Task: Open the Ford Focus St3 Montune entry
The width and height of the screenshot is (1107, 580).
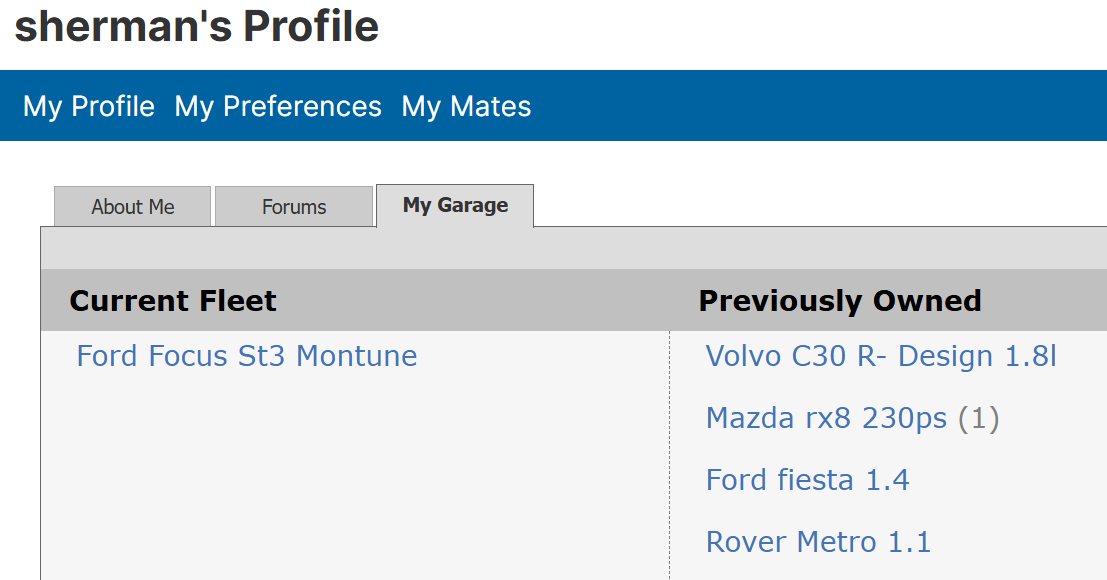Action: 247,356
